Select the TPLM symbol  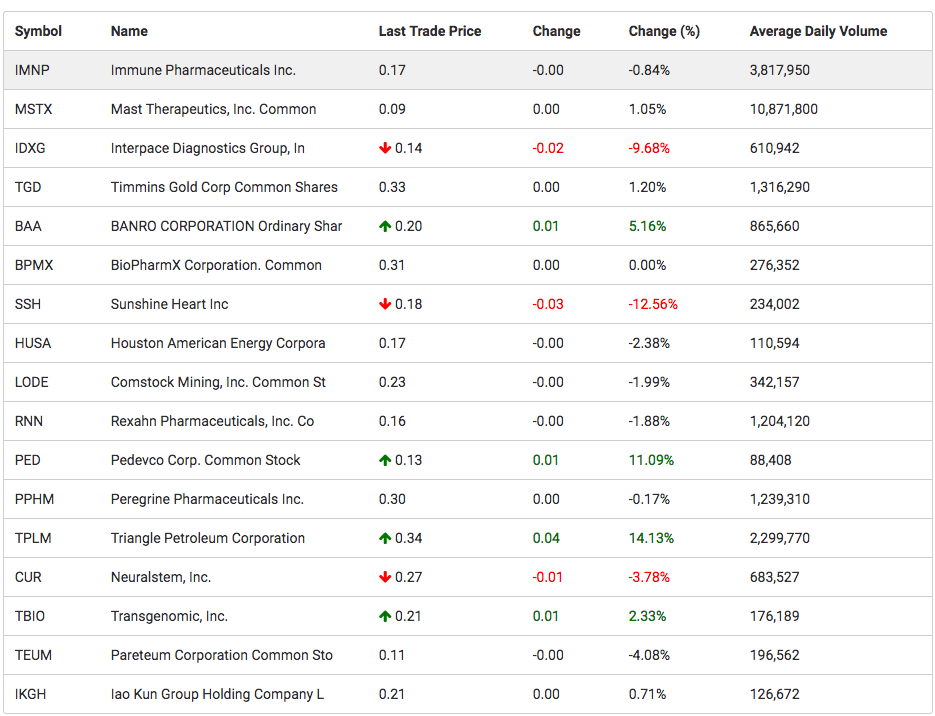[x=33, y=538]
